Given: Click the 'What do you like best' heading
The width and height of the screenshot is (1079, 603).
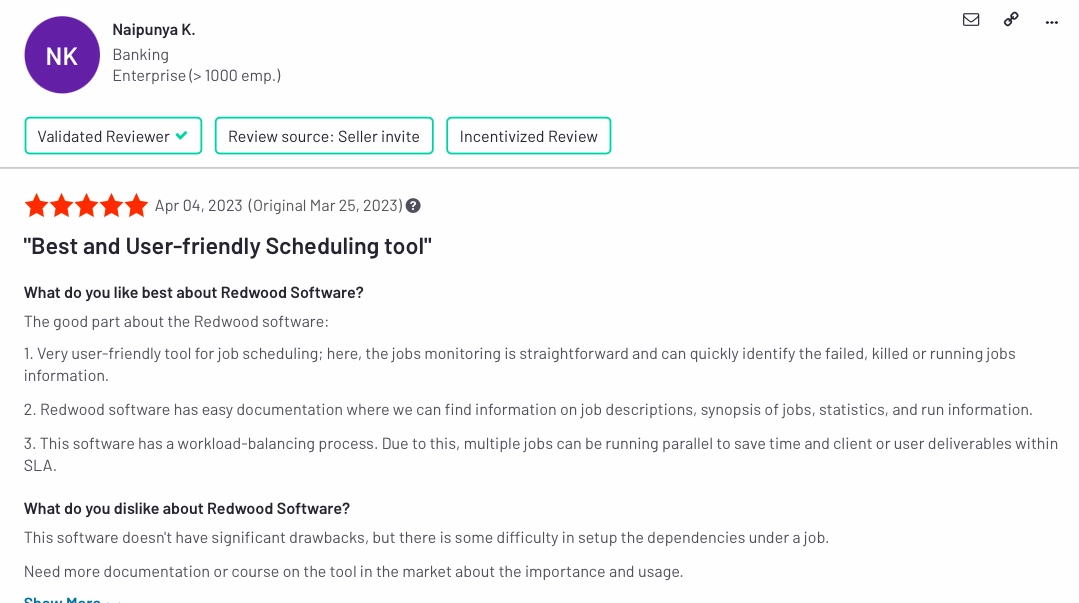Looking at the screenshot, I should click(x=193, y=293).
